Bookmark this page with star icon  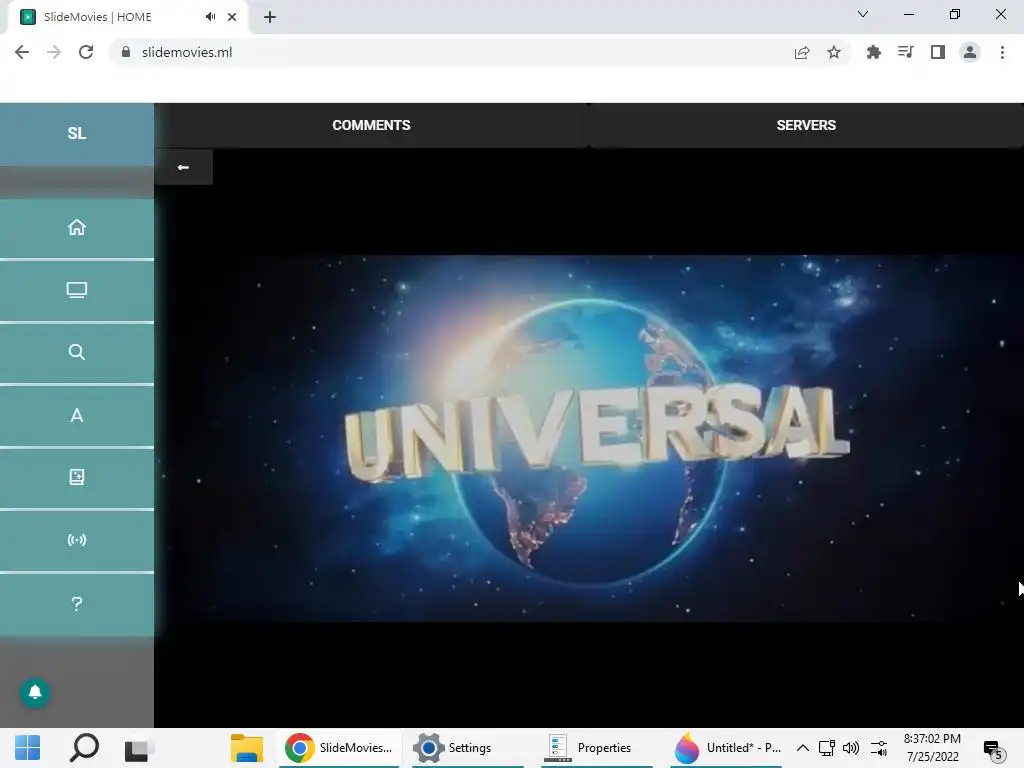pyautogui.click(x=834, y=52)
